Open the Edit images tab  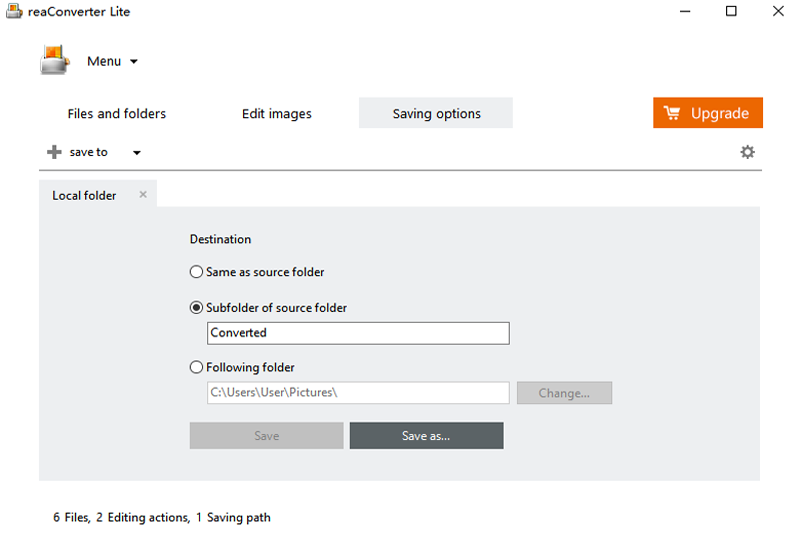[x=277, y=114]
